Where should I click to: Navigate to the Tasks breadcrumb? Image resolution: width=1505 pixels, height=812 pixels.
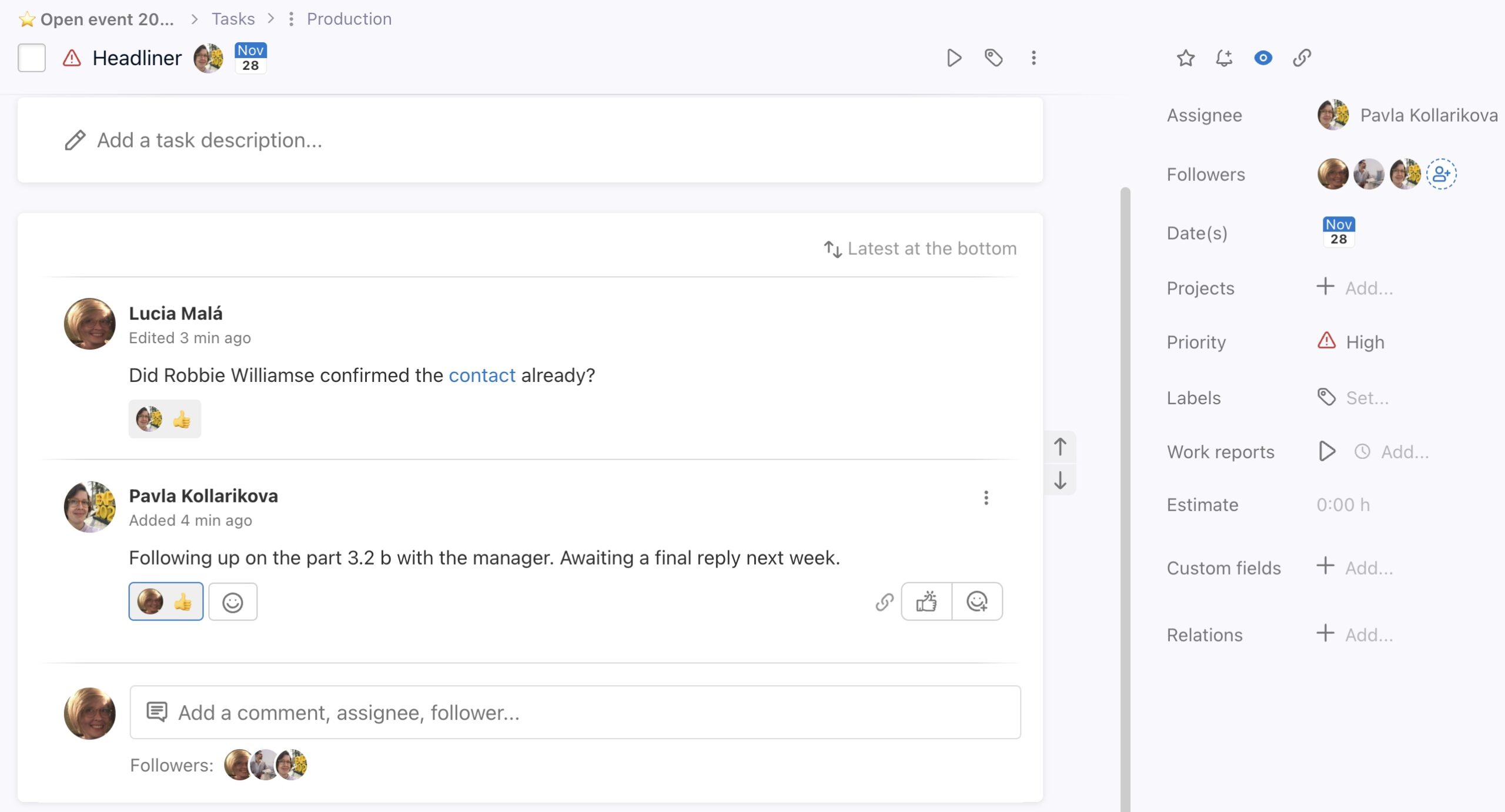coord(233,18)
